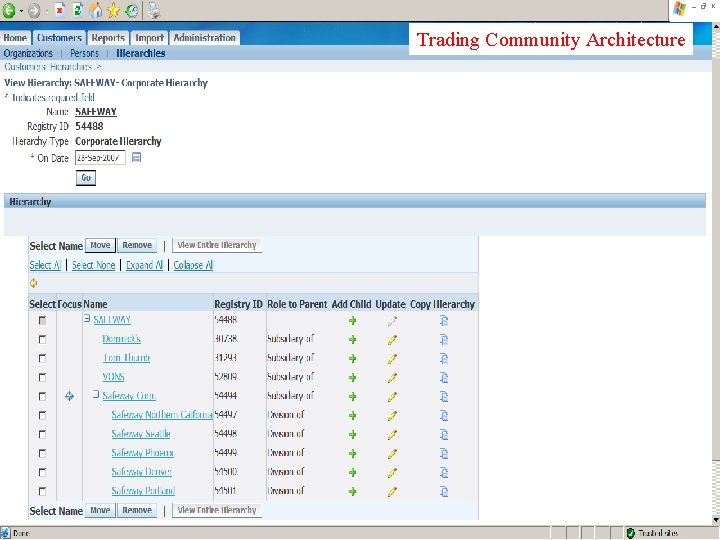Tick checkbox for Tom Thumb row
Viewport: 720px width, 540px height.
[42, 358]
